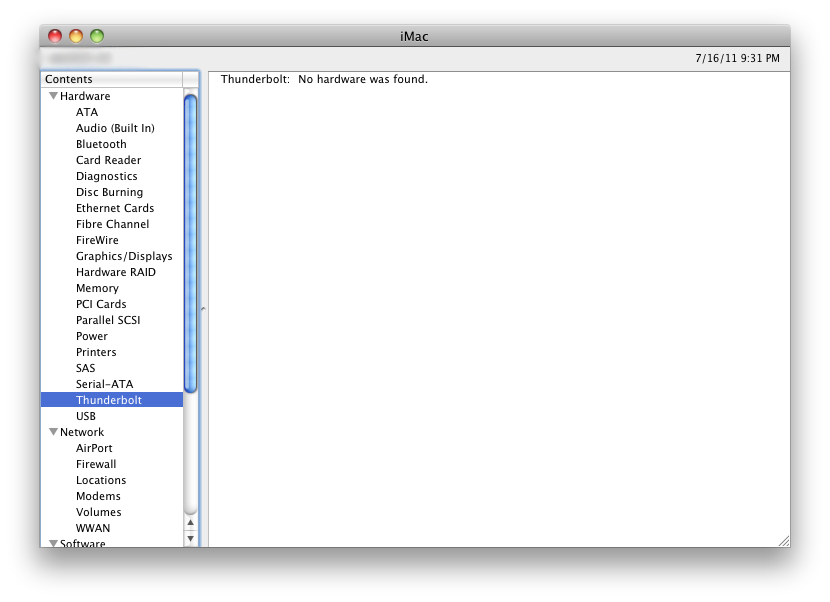The height and width of the screenshot is (602, 830).
Task: Open Hardware RAID section
Action: tap(116, 272)
